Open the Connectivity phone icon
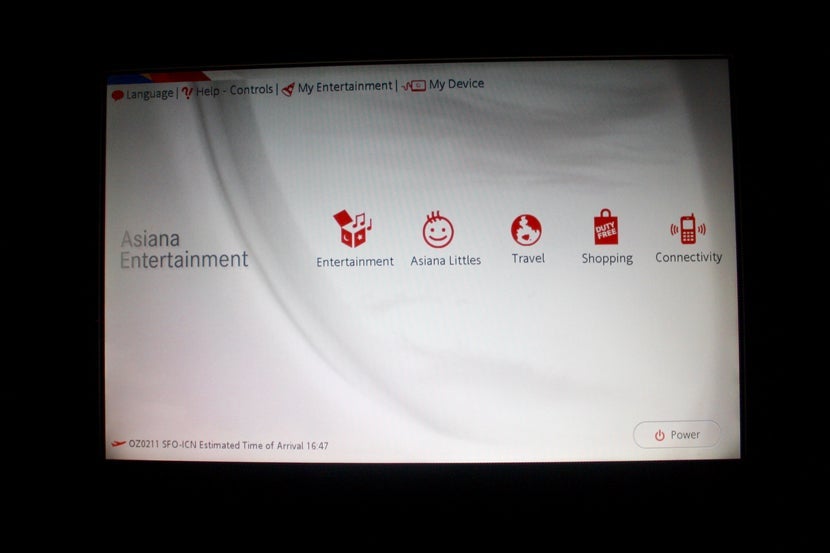Screen dimensions: 830x553 click(x=688, y=229)
